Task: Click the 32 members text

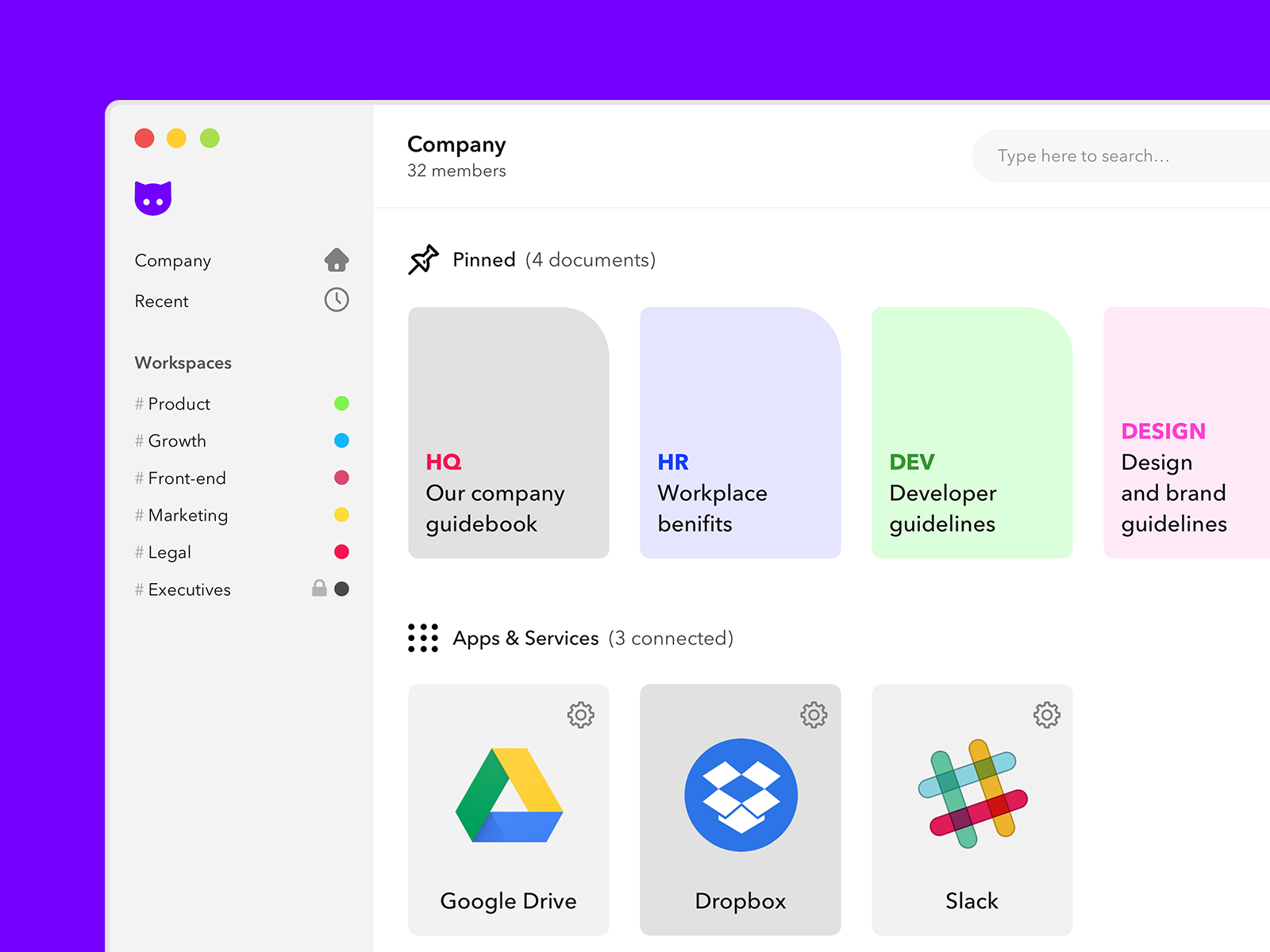Action: click(x=456, y=171)
